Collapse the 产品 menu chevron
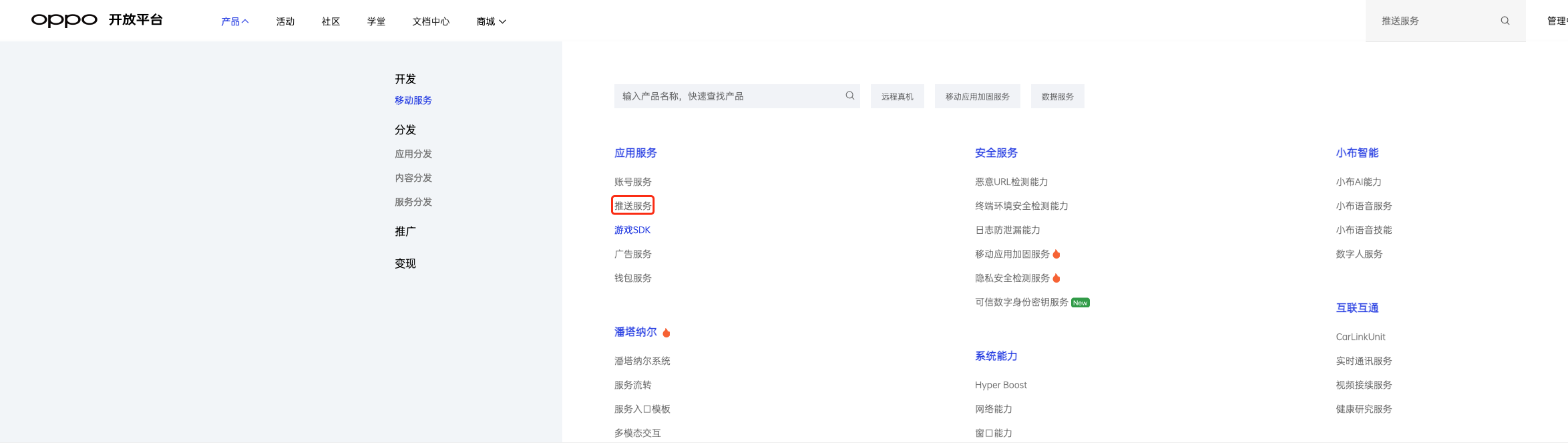The height and width of the screenshot is (443, 1568). [245, 21]
